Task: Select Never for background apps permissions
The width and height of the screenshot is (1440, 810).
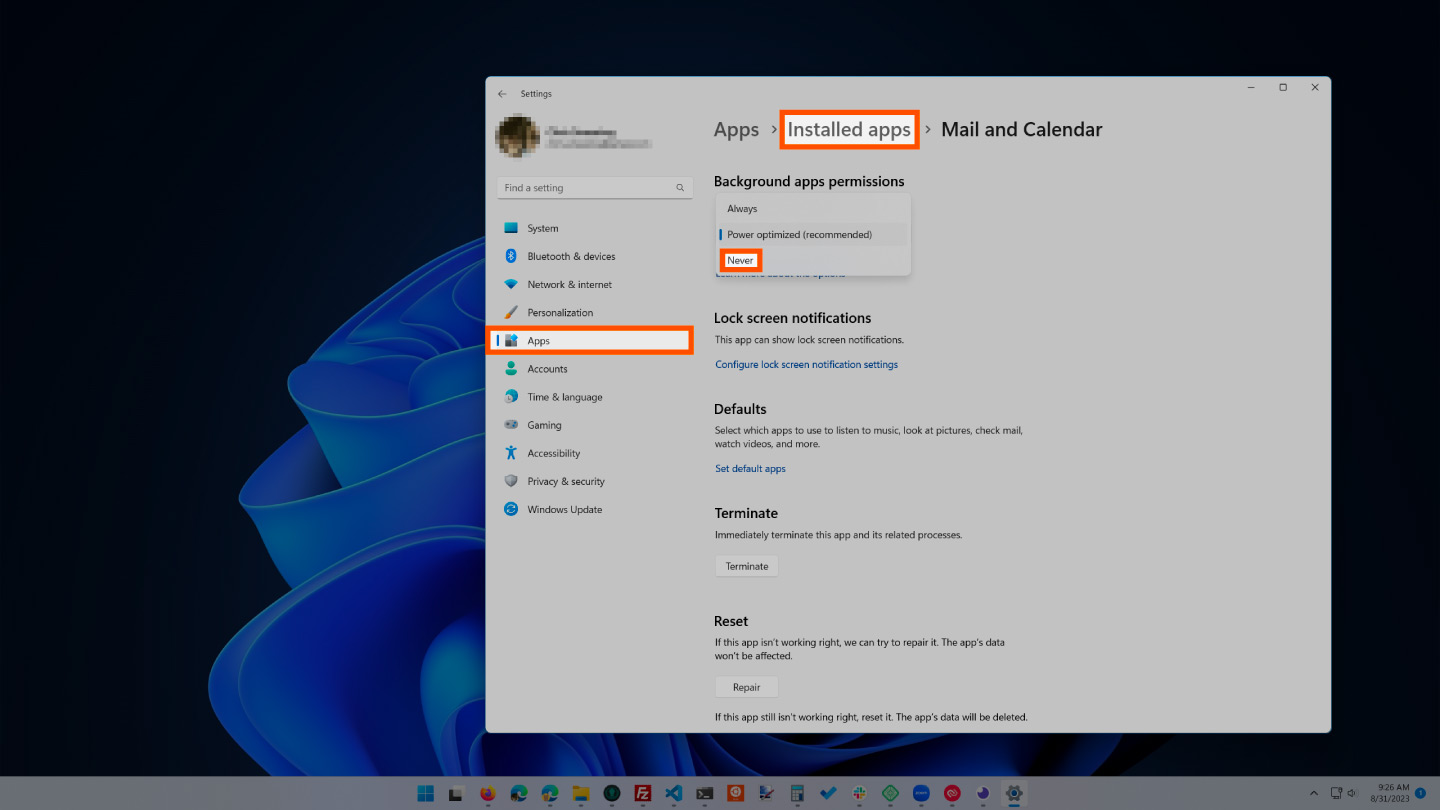Action: pos(740,260)
